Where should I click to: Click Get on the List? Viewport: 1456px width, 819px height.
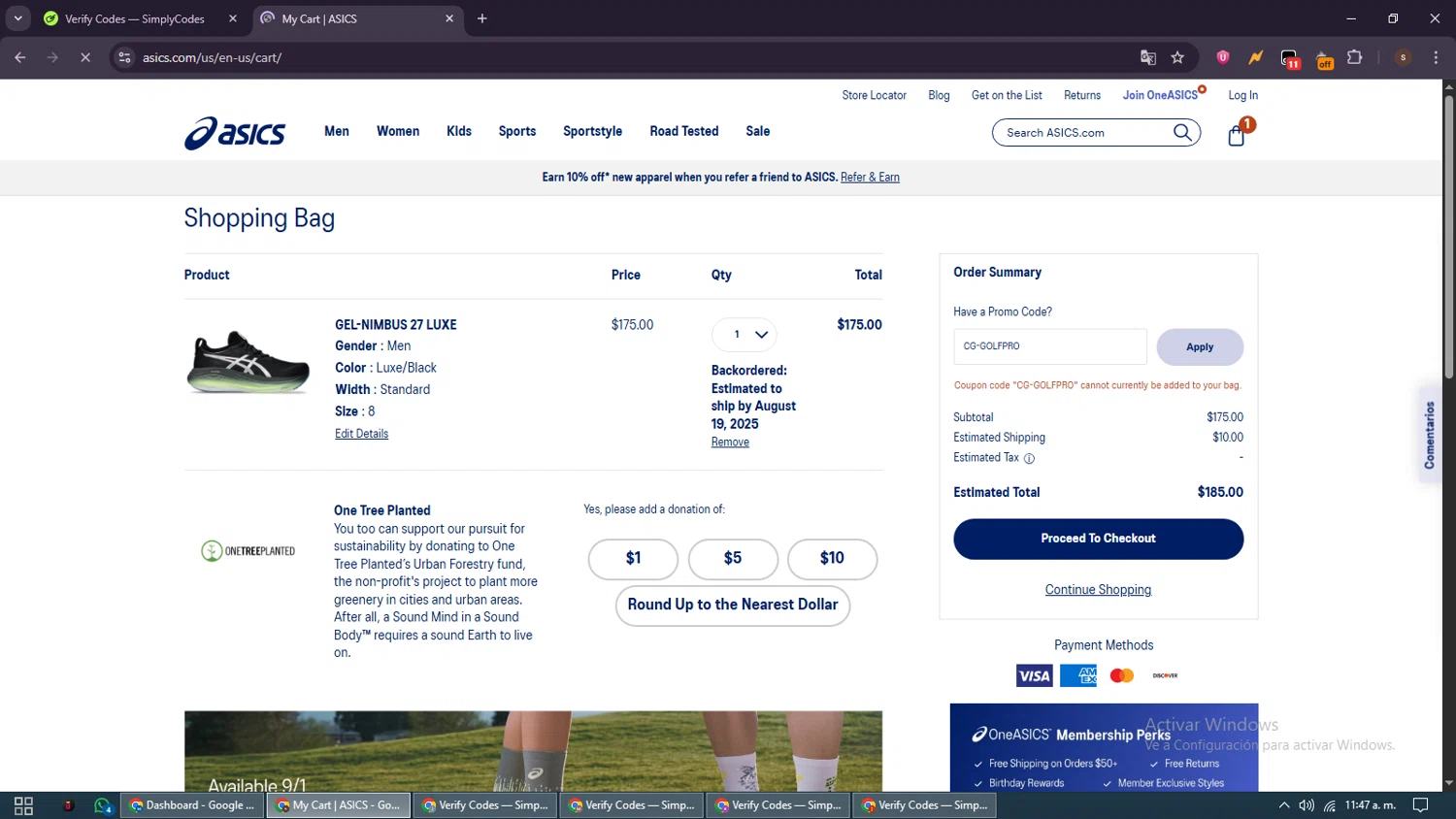(x=1007, y=95)
